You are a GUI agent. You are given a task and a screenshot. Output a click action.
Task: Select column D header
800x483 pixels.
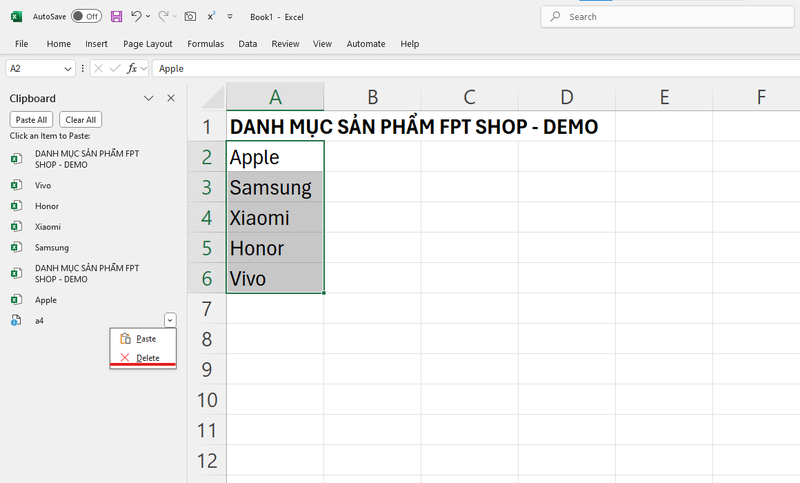(567, 97)
